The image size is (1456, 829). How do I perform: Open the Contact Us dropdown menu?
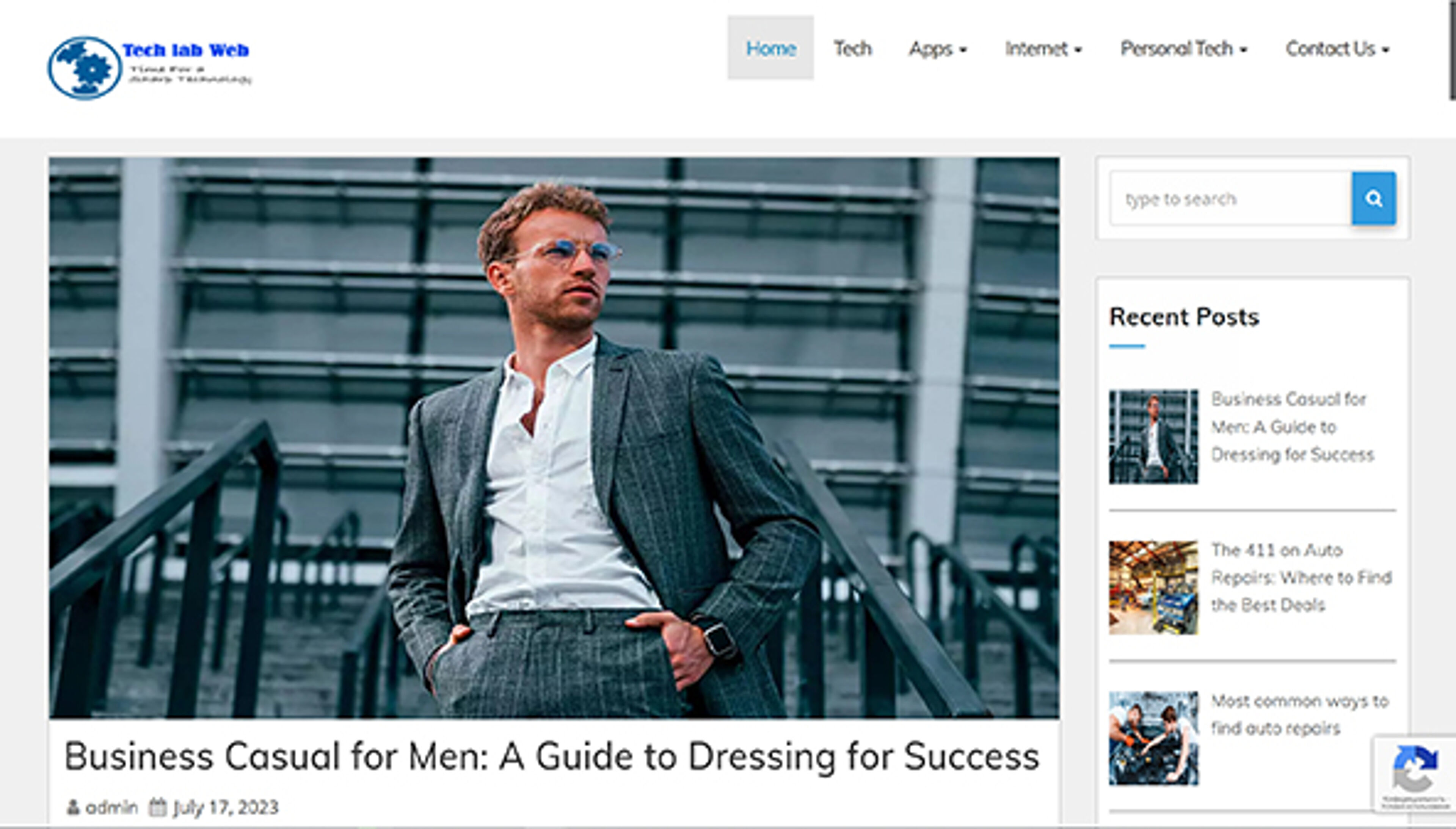pyautogui.click(x=1337, y=49)
